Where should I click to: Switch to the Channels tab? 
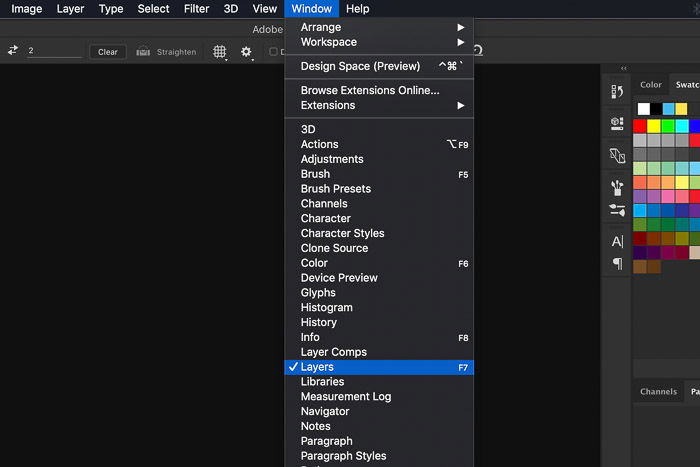point(658,392)
